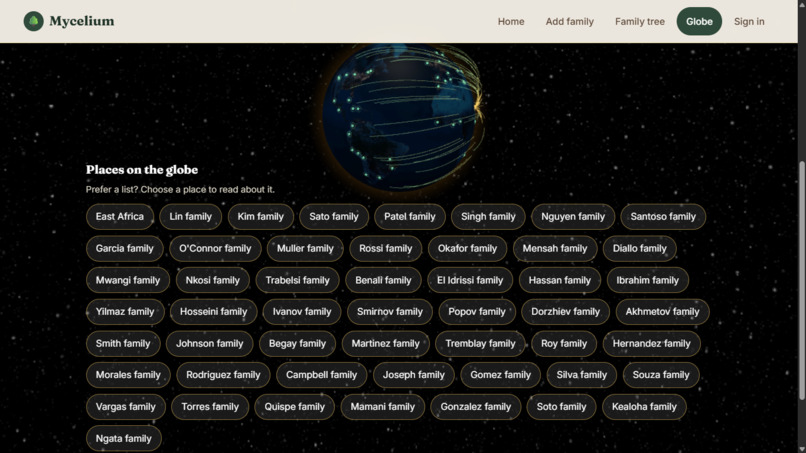
Task: Select Sato family chip
Action: pos(334,216)
